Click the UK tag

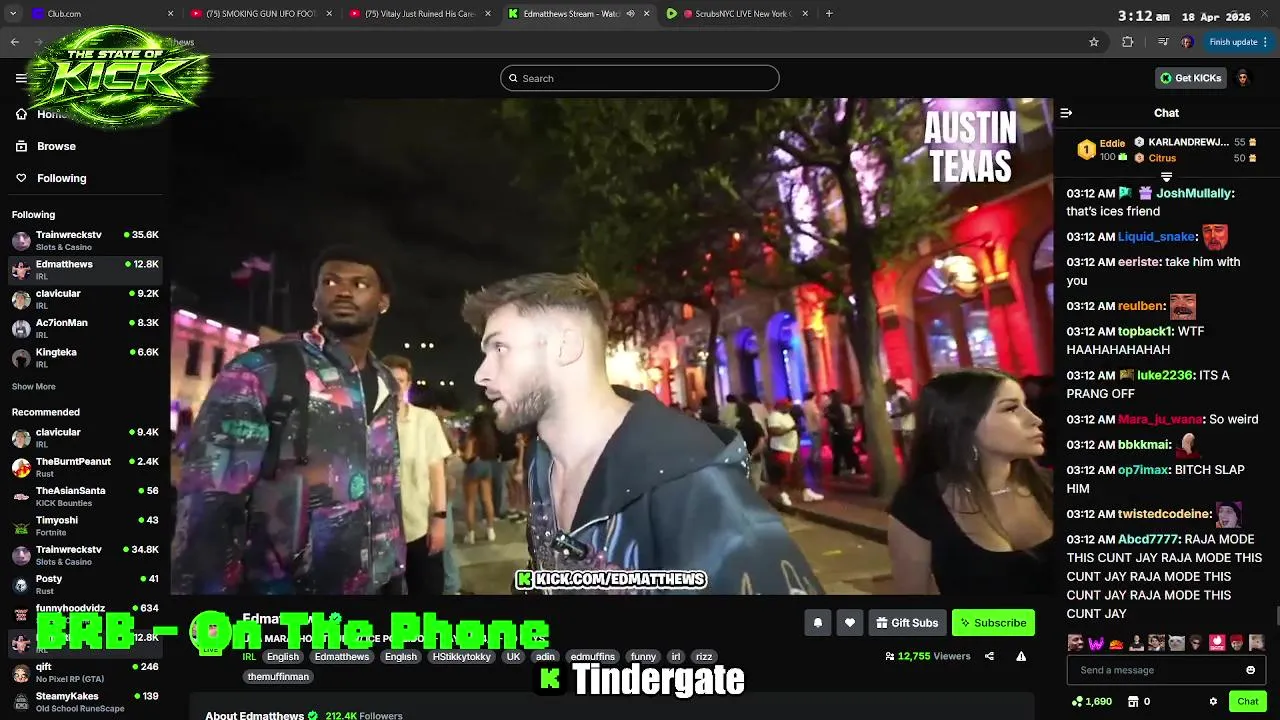(x=514, y=657)
